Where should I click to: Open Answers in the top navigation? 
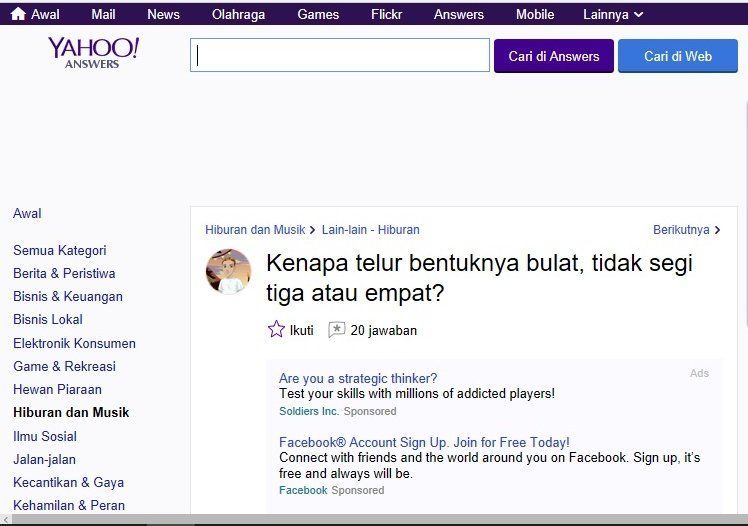[x=458, y=14]
